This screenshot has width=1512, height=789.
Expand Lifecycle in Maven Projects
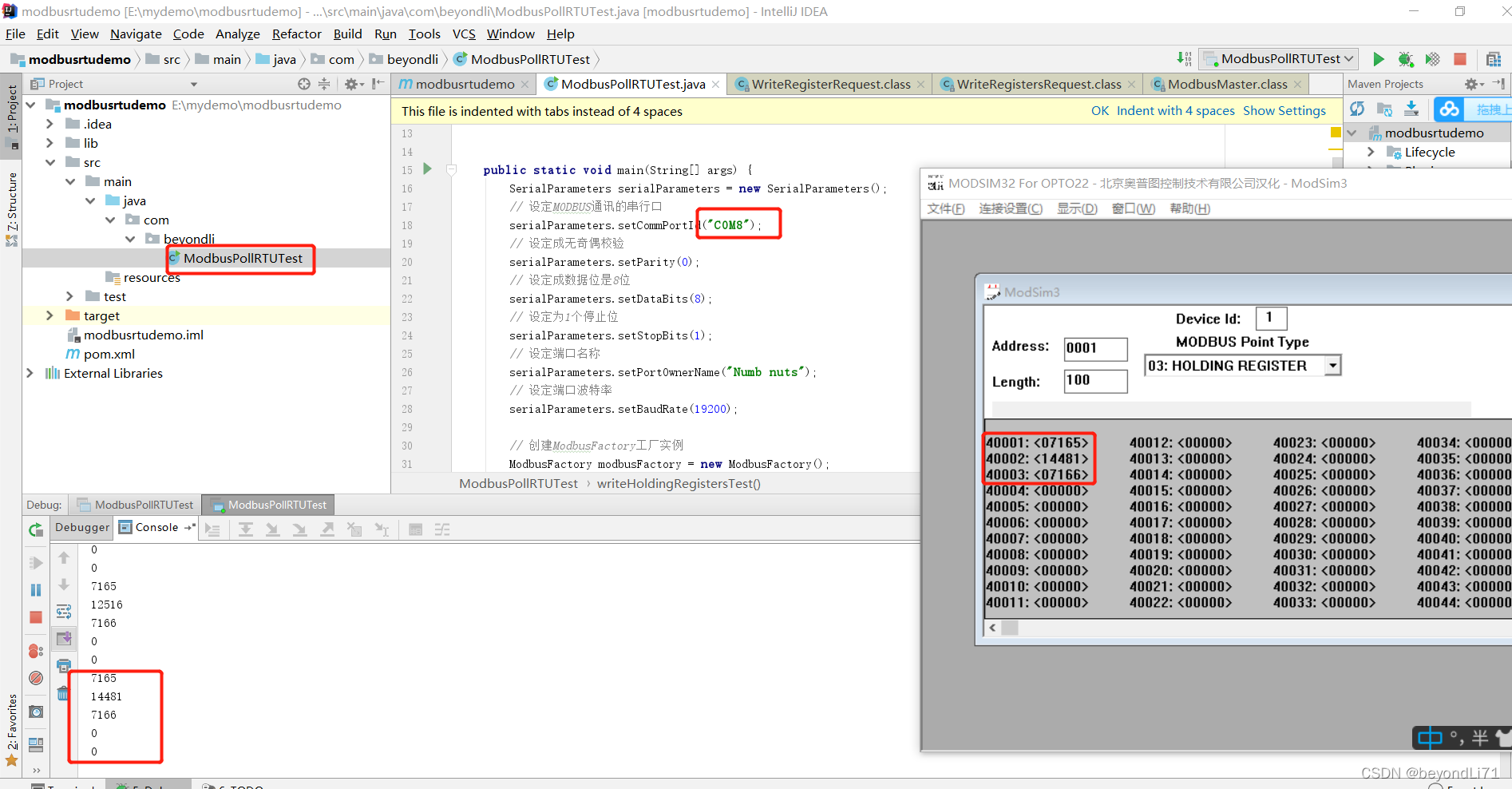(1371, 152)
